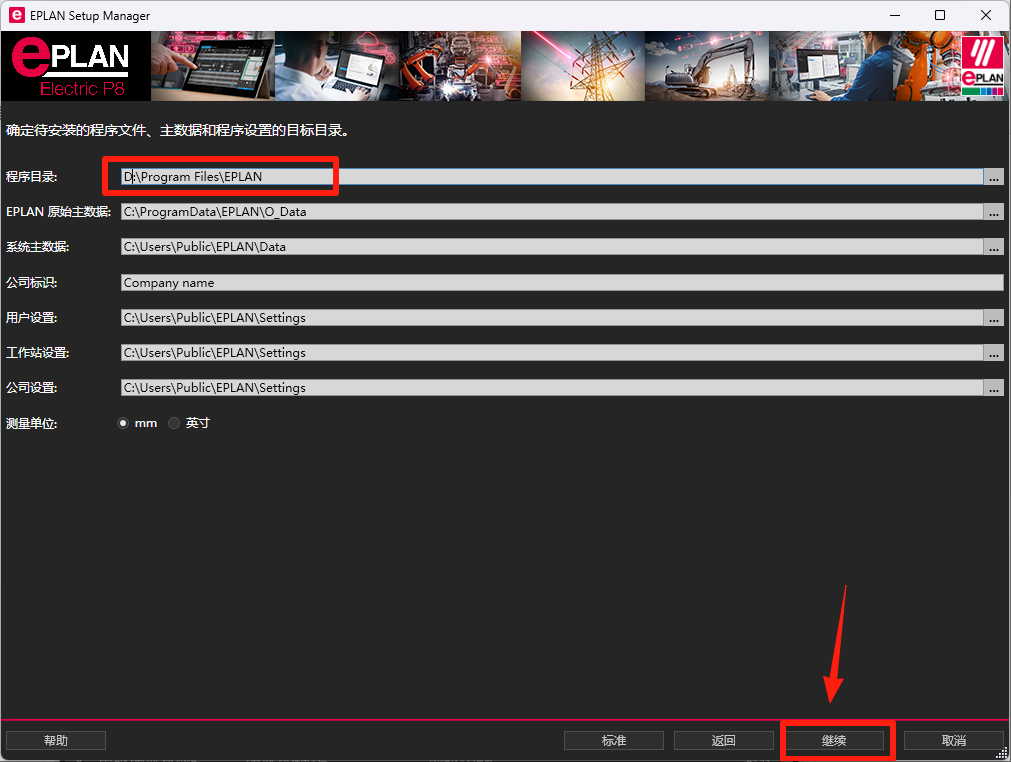The image size is (1011, 762).
Task: Click the 公司标识 Company name field
Action: click(x=560, y=283)
